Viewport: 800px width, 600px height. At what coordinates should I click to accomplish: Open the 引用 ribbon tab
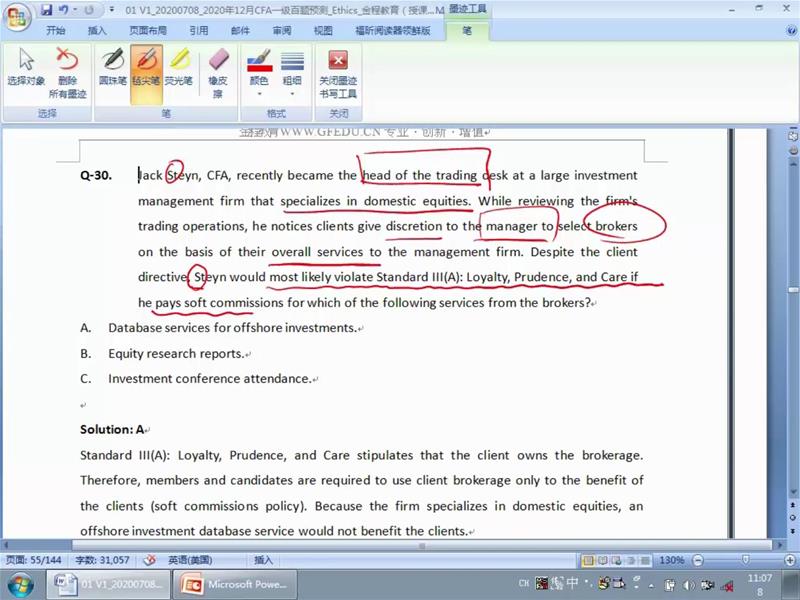point(199,31)
